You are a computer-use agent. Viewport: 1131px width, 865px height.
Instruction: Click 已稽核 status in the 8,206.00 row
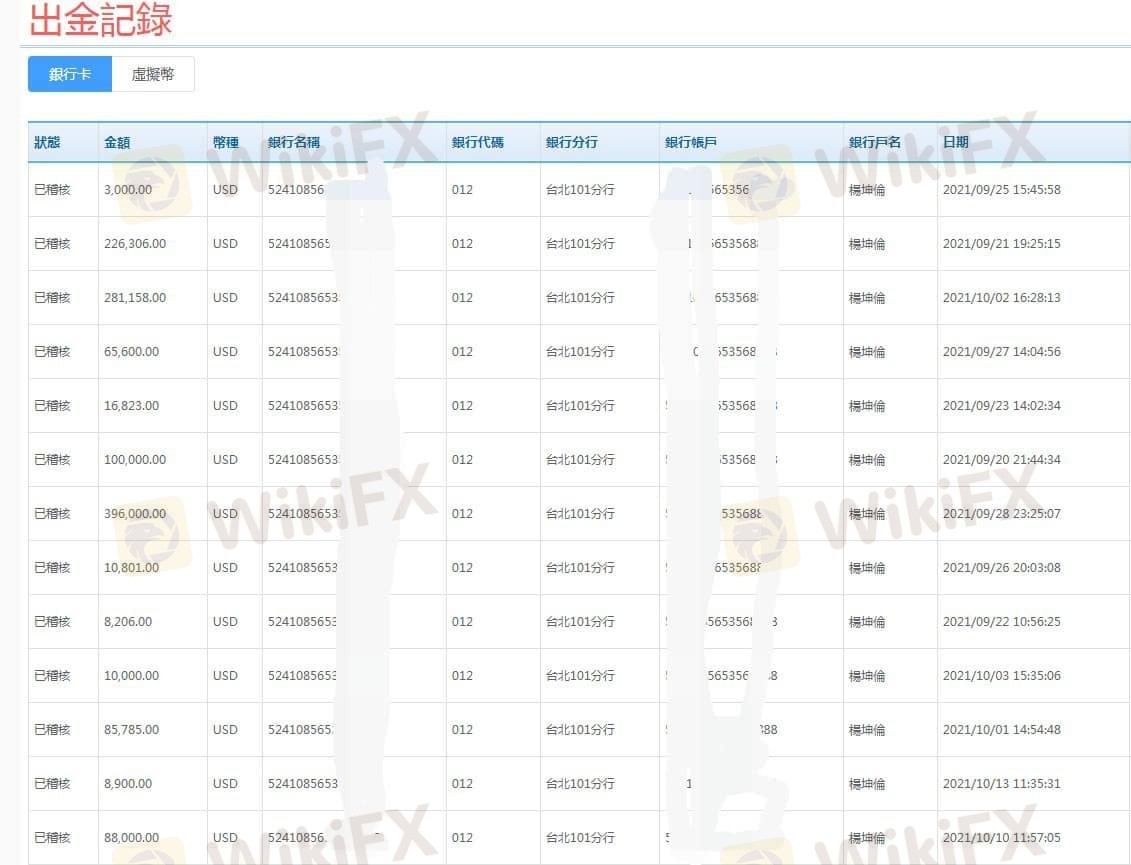pos(53,622)
